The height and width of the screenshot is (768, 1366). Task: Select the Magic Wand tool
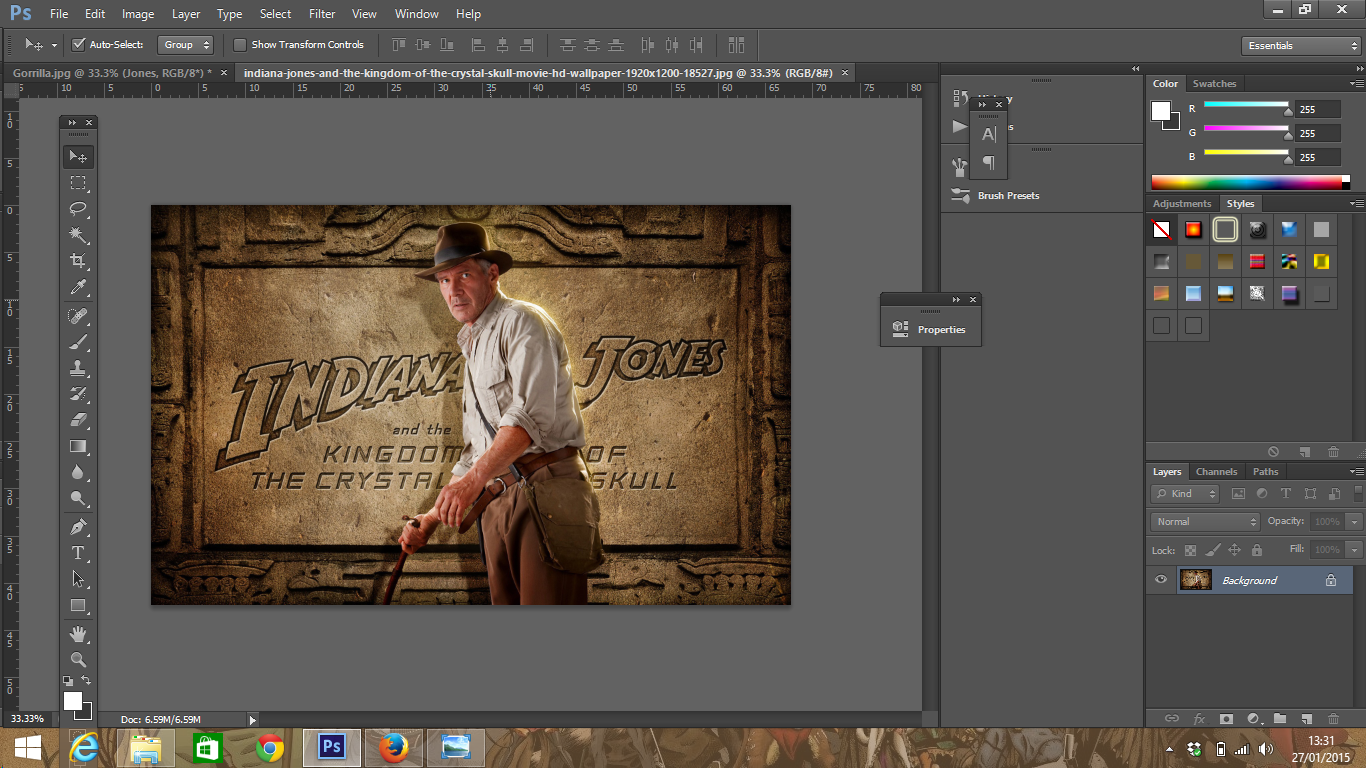click(78, 235)
